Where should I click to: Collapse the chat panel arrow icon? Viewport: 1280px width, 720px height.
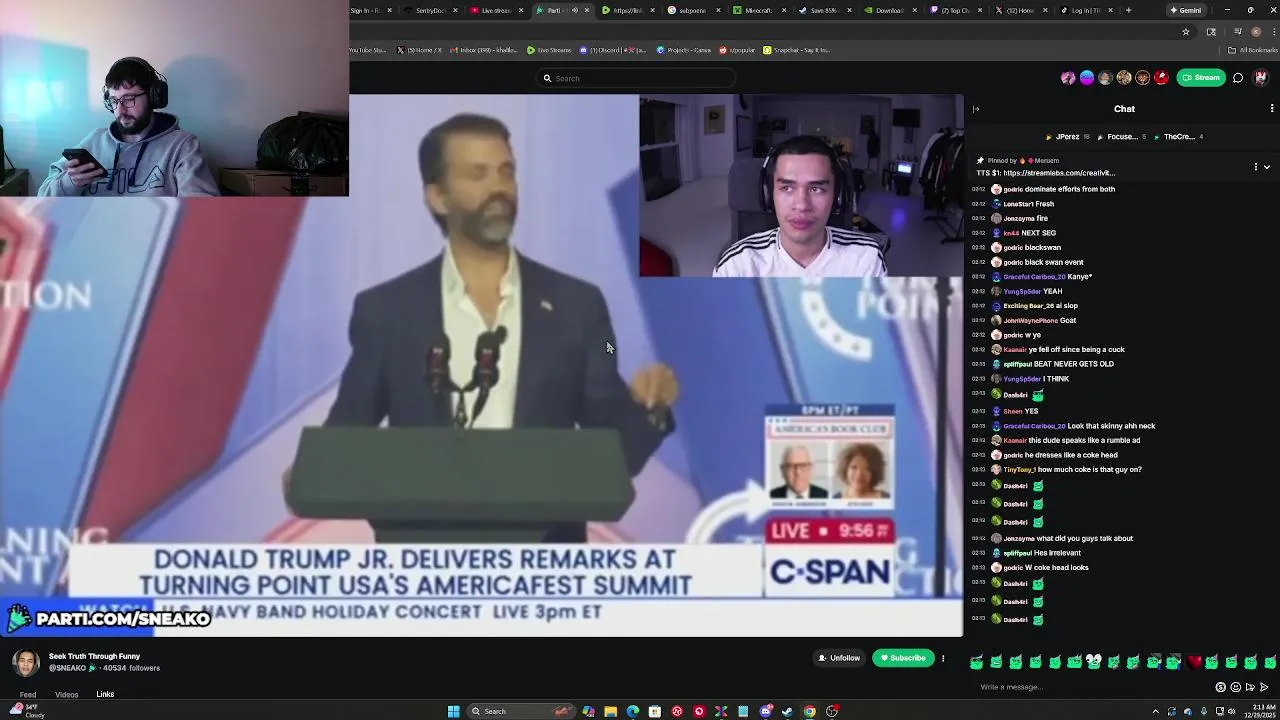[976, 109]
